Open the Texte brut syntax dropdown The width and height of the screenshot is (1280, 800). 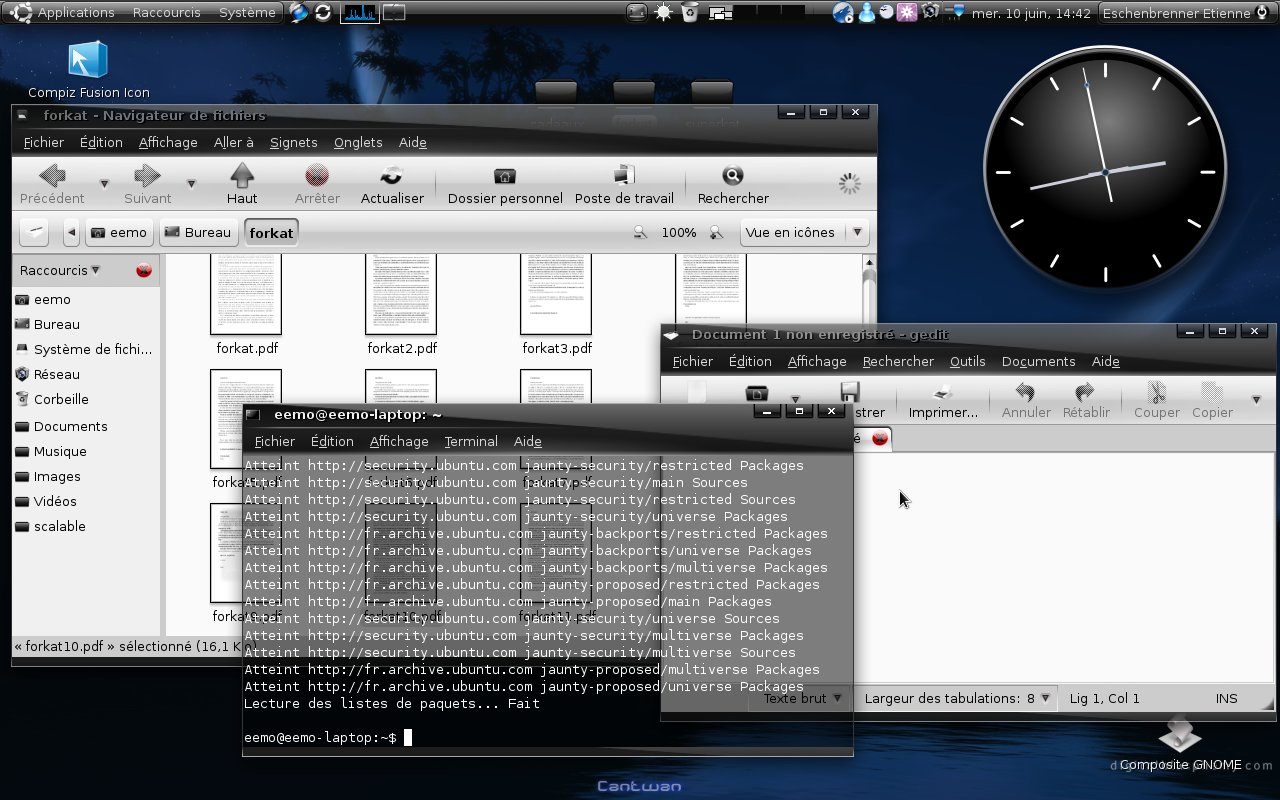point(801,698)
